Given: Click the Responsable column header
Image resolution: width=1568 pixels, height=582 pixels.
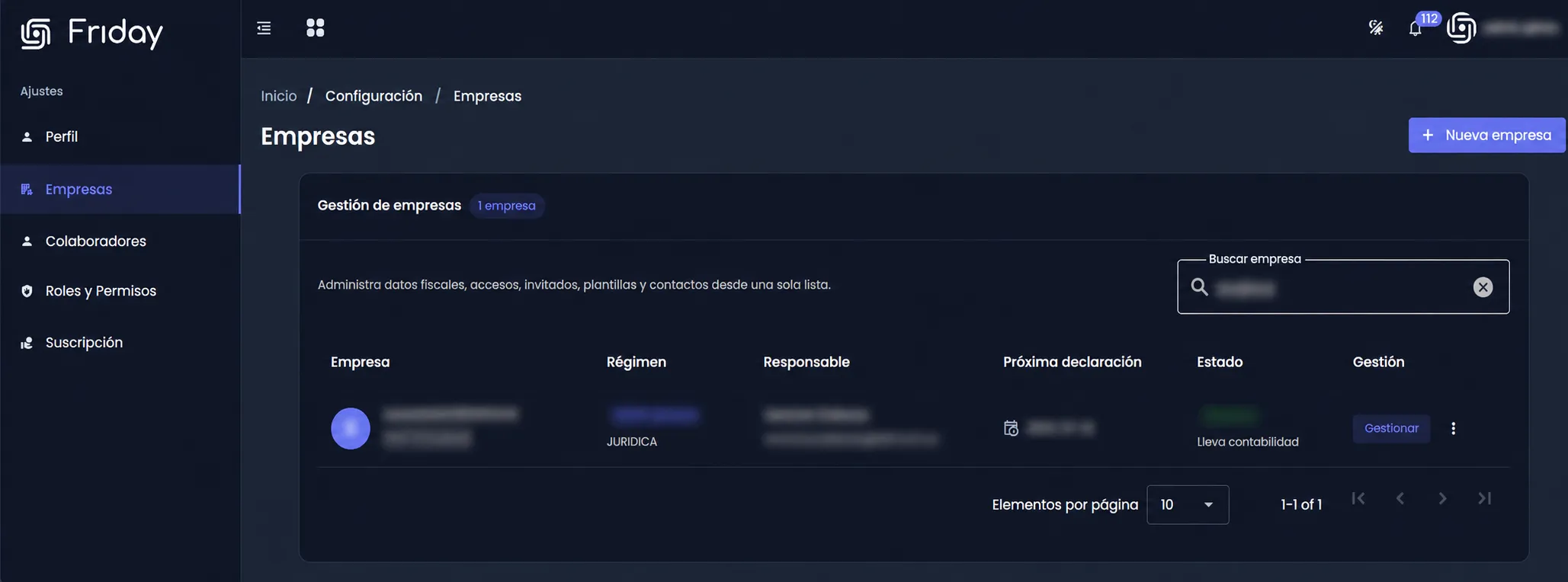Looking at the screenshot, I should [806, 362].
